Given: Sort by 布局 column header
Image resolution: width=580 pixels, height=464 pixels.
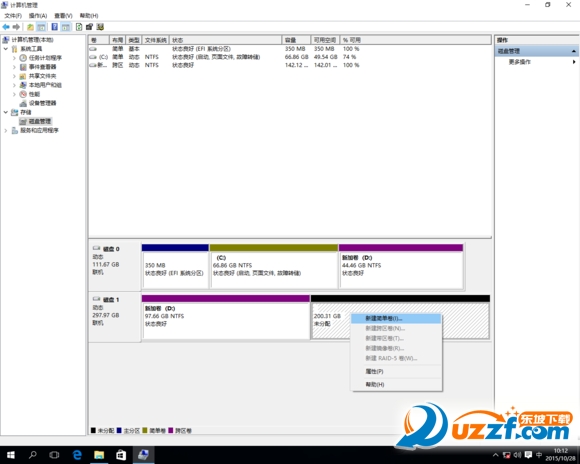Looking at the screenshot, I should pyautogui.click(x=118, y=40).
